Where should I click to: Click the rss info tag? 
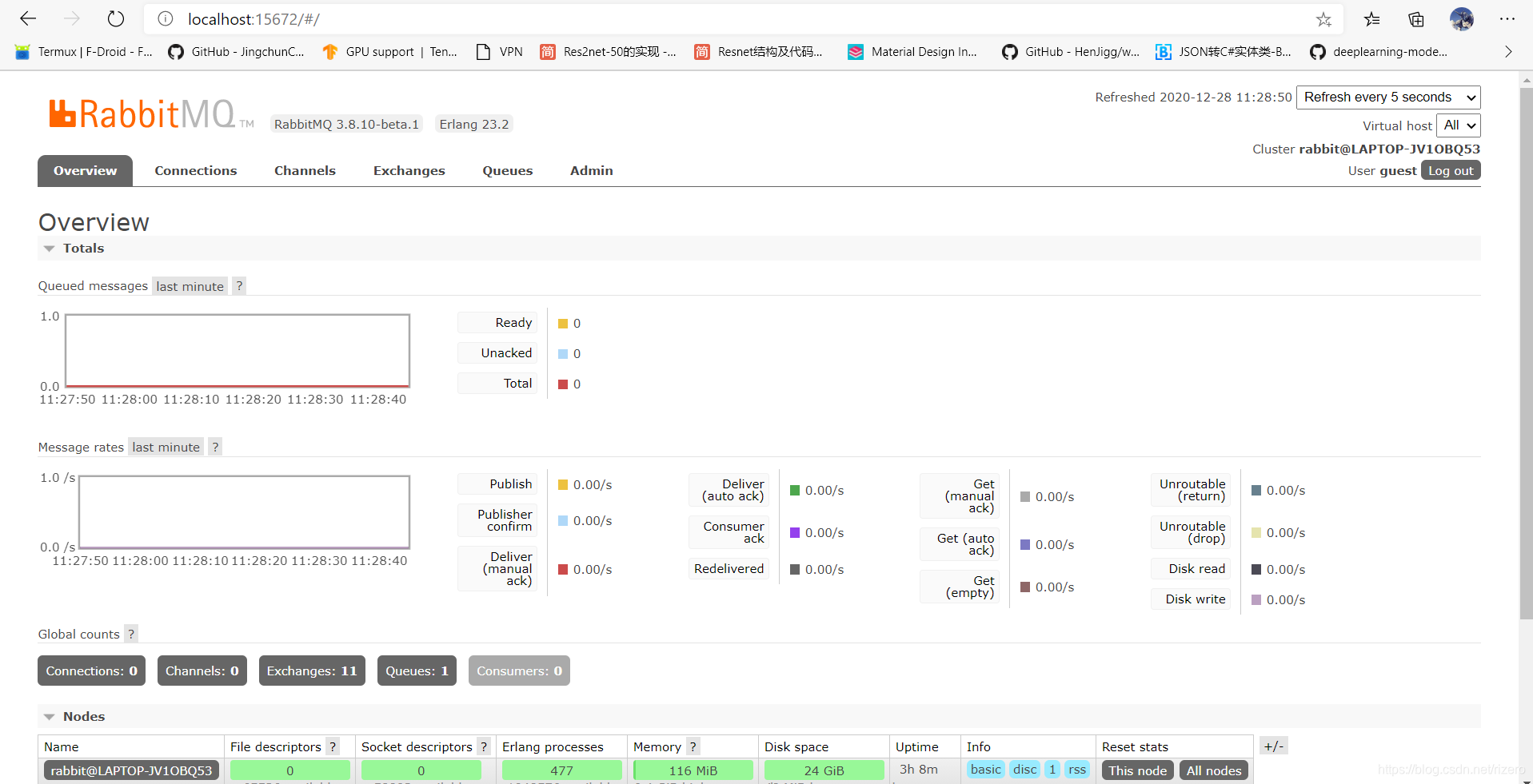(x=1077, y=770)
